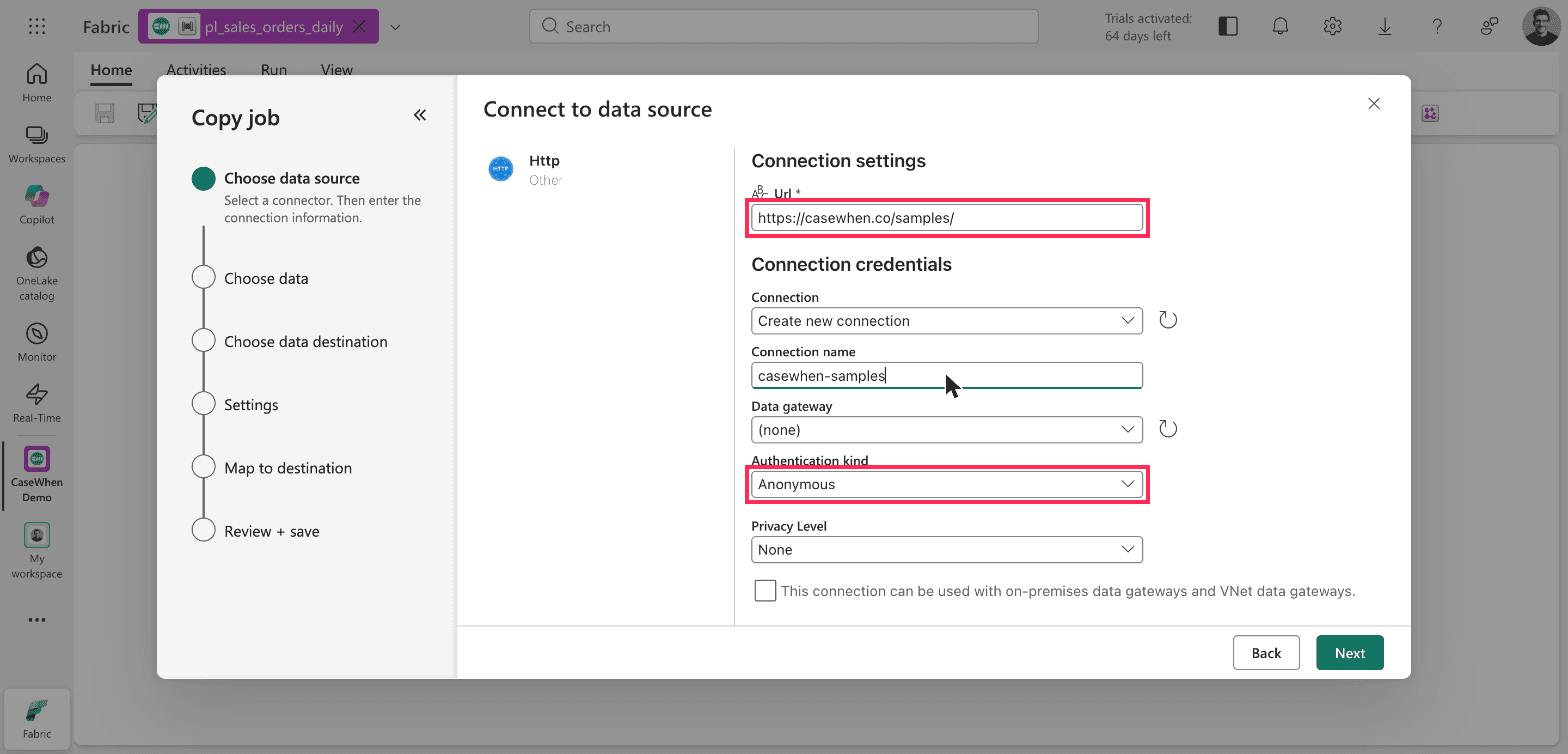Open CaseWhen Demo workspace in sidebar
Viewport: 1568px width, 754px height.
(x=37, y=474)
